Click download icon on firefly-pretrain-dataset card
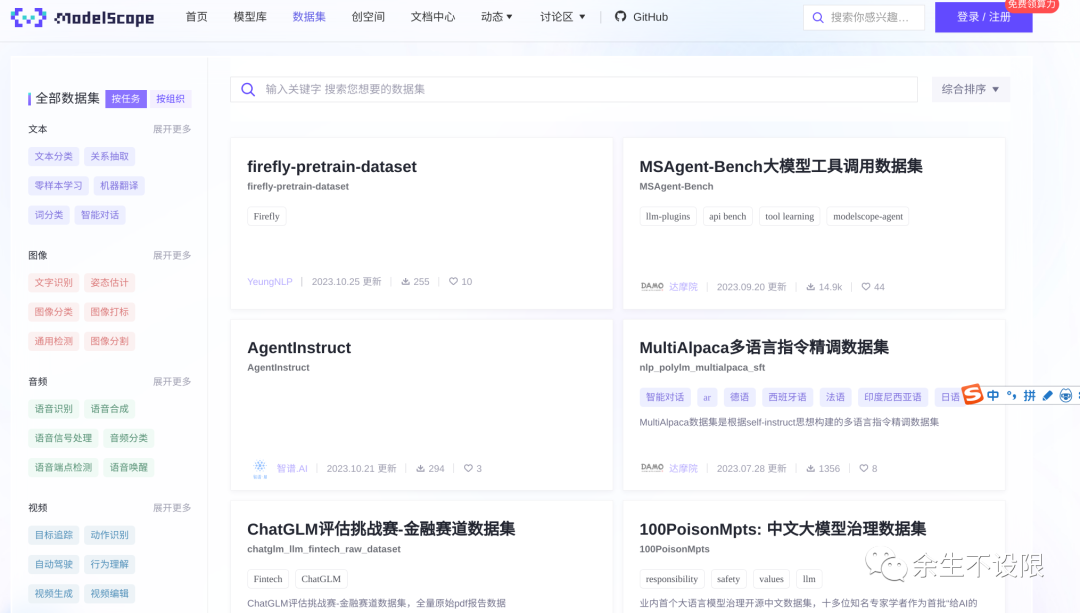Viewport: 1080px width, 613px height. click(406, 281)
